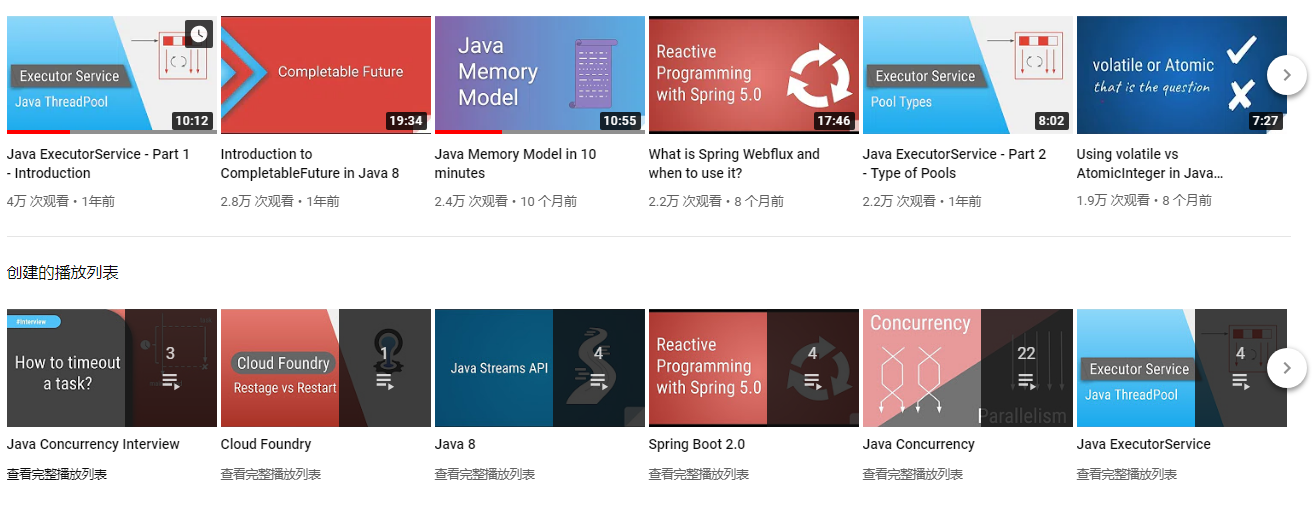Open the Cloud Foundry playlist title
Screen dimensions: 1316x505
(266, 444)
